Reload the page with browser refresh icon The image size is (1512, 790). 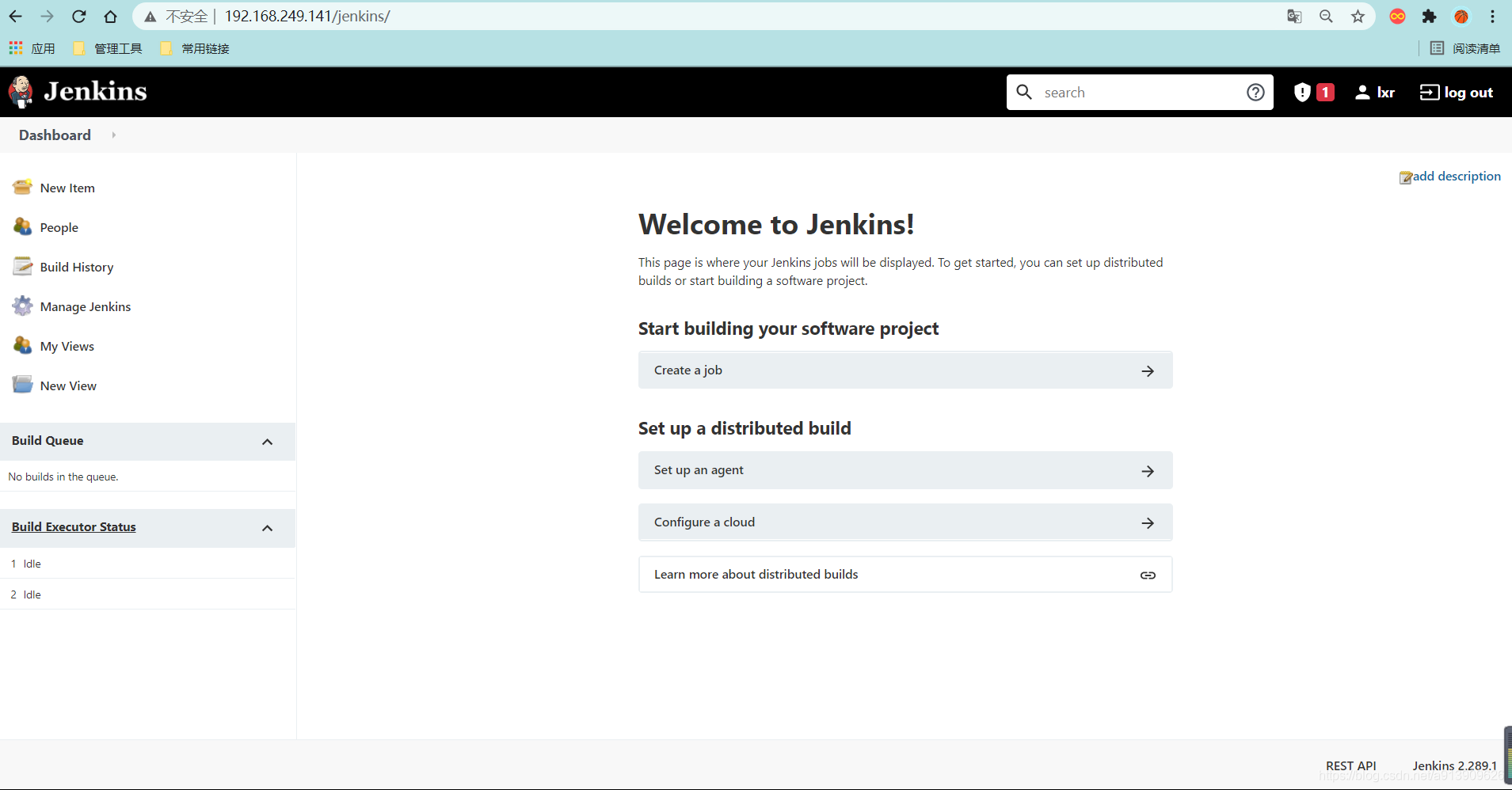tap(78, 16)
